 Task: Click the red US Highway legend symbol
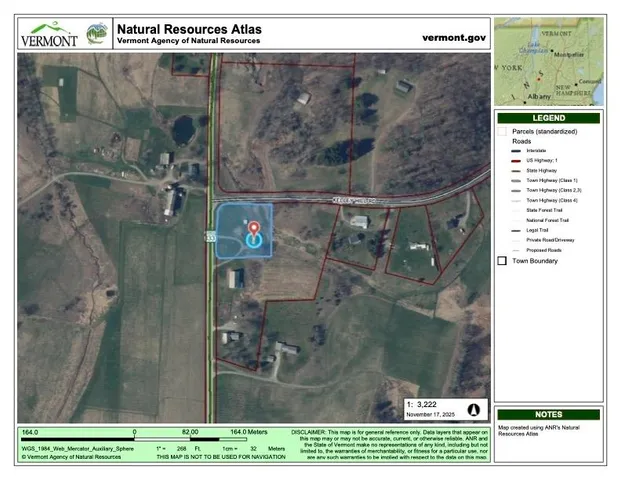516,161
